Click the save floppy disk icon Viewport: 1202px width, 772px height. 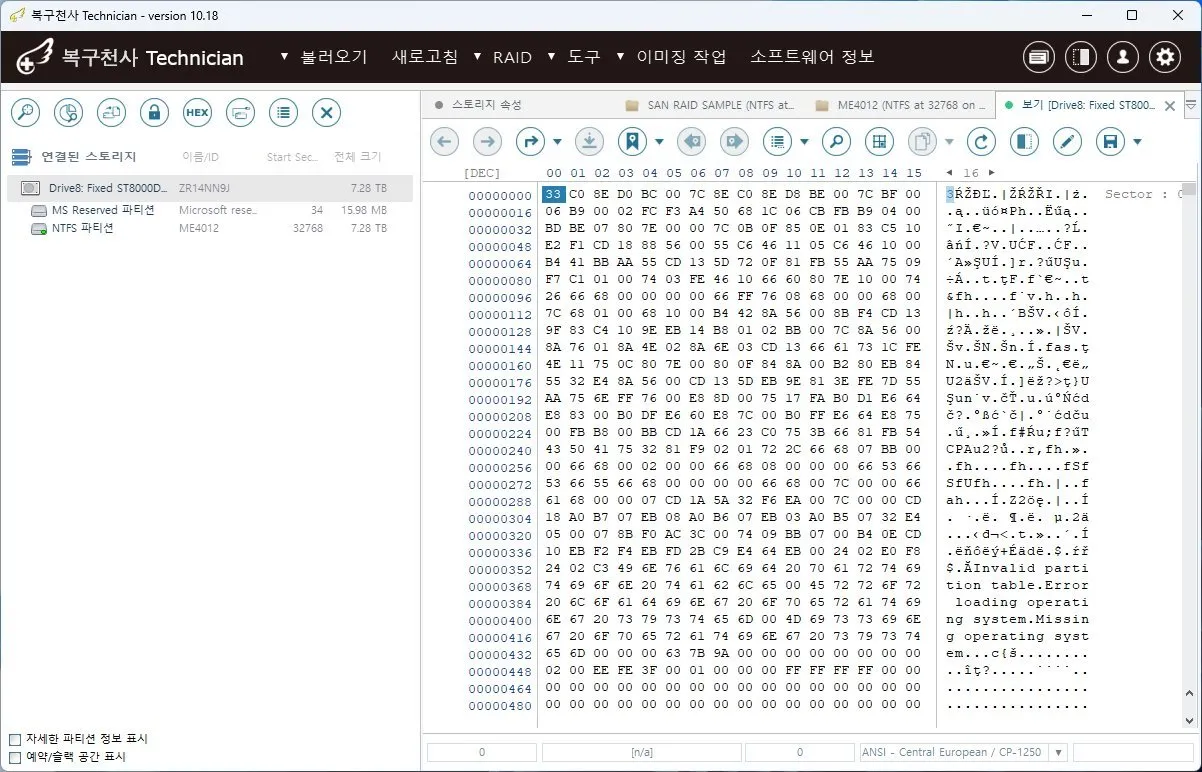1111,142
